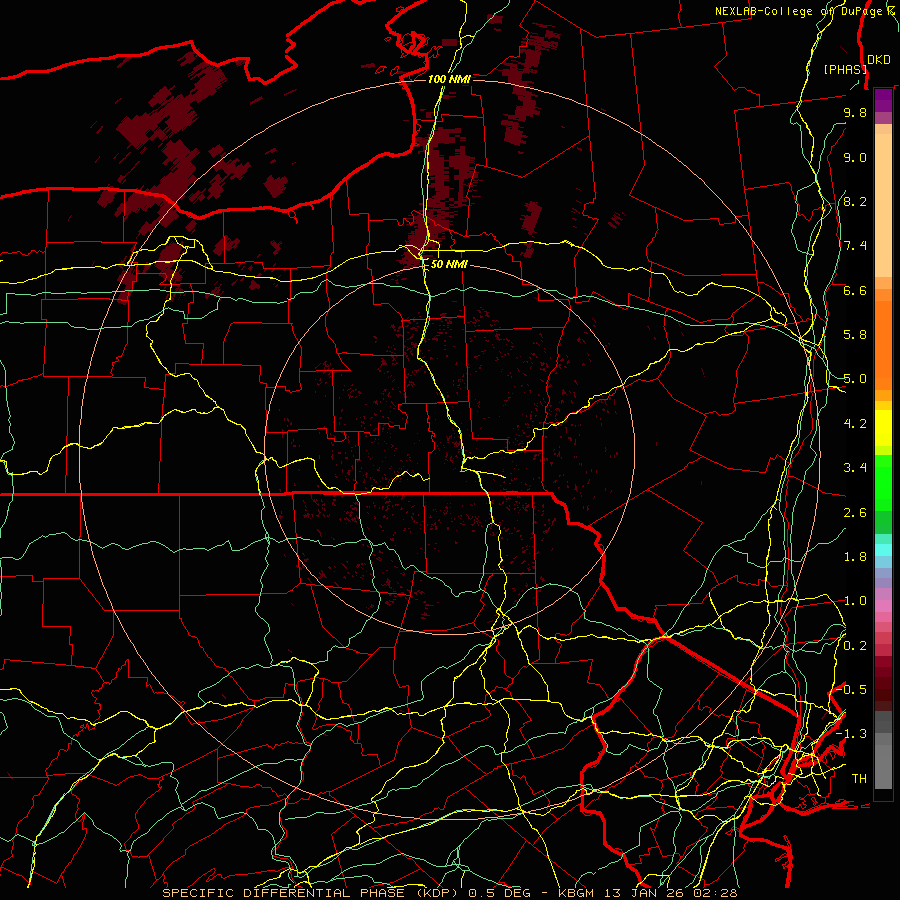Click the DKD label above the color scale
The width and height of the screenshot is (900, 900).
(x=879, y=60)
